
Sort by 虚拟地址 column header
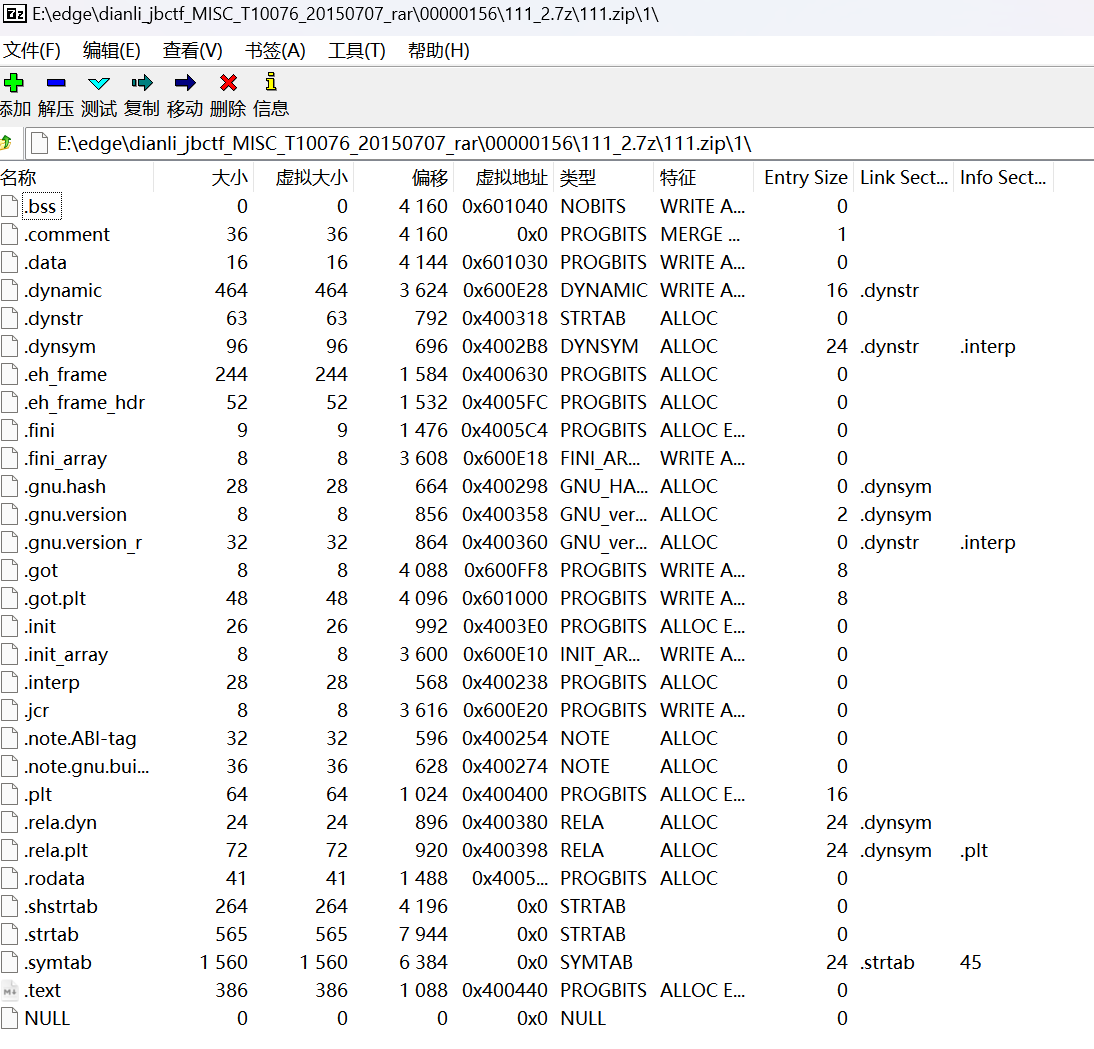[x=504, y=178]
